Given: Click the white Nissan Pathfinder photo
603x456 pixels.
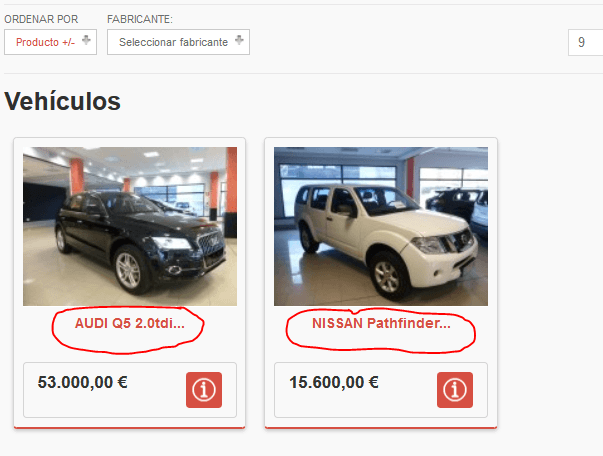Looking at the screenshot, I should [x=381, y=226].
